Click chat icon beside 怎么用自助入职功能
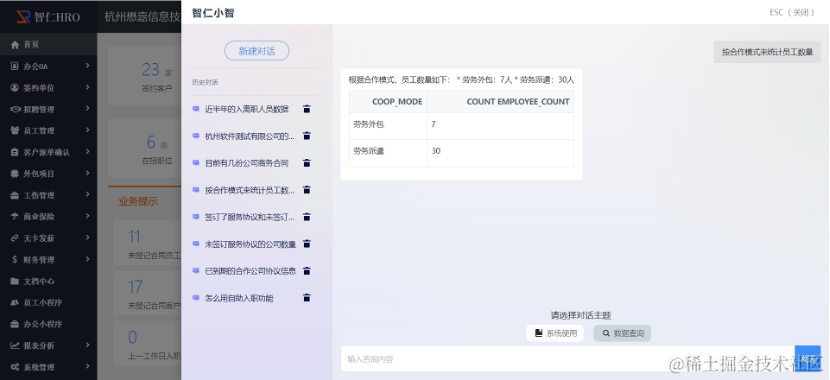Screen dimensions: 830x380 [x=196, y=298]
